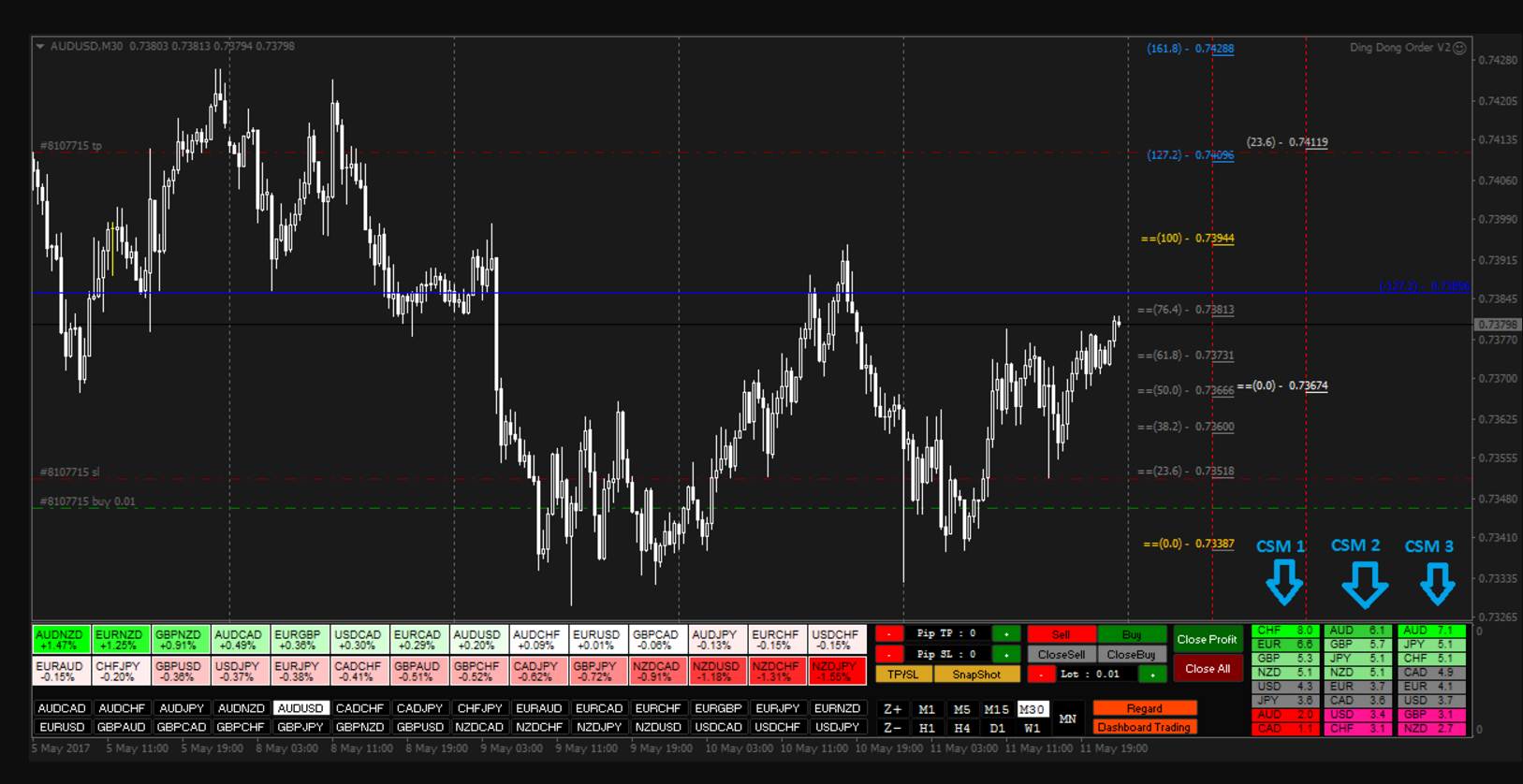The height and width of the screenshot is (784, 1523).
Task: Click the red Sell button
Action: click(x=1061, y=634)
